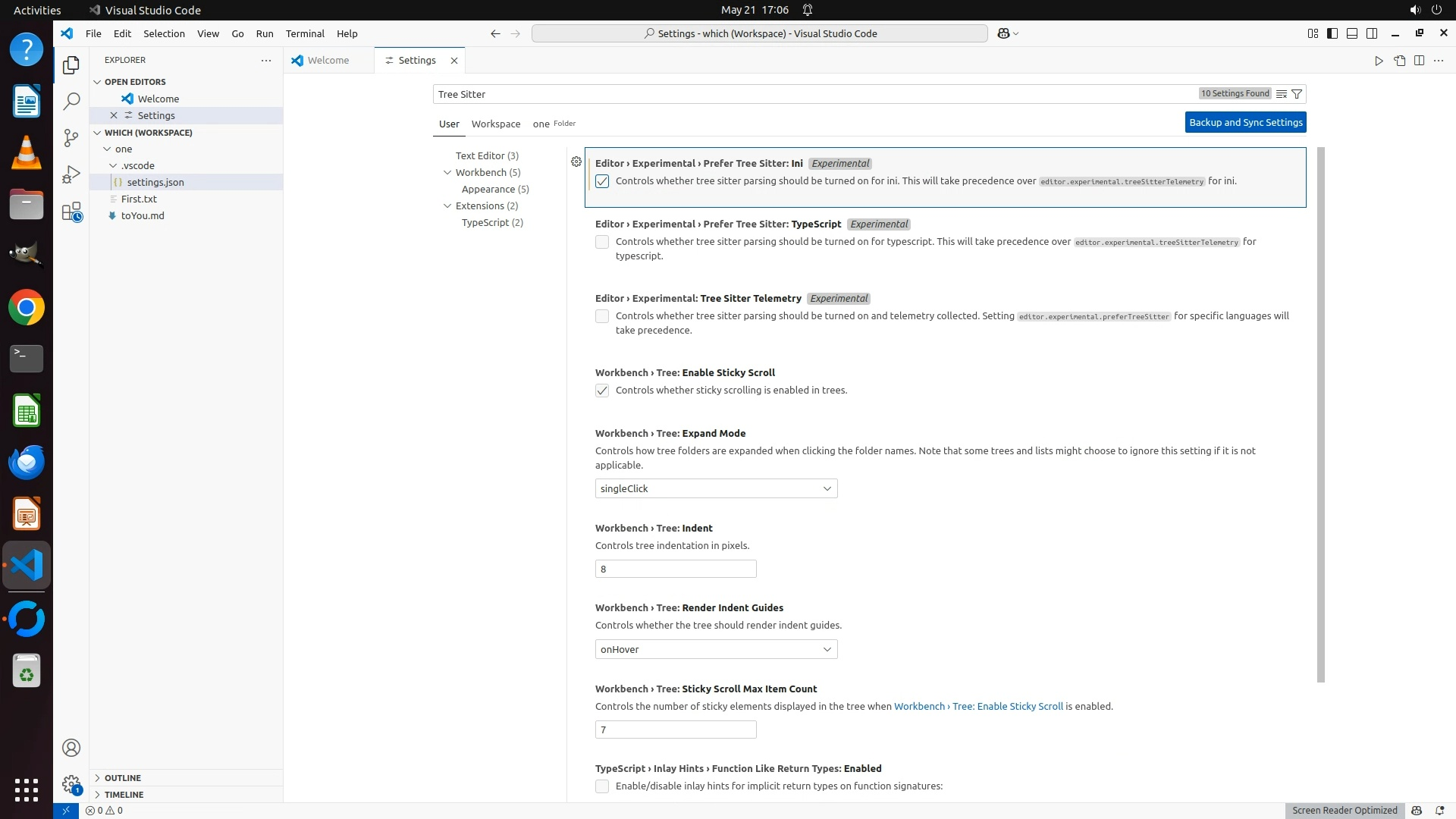Clear settings search input icon

click(x=1281, y=94)
